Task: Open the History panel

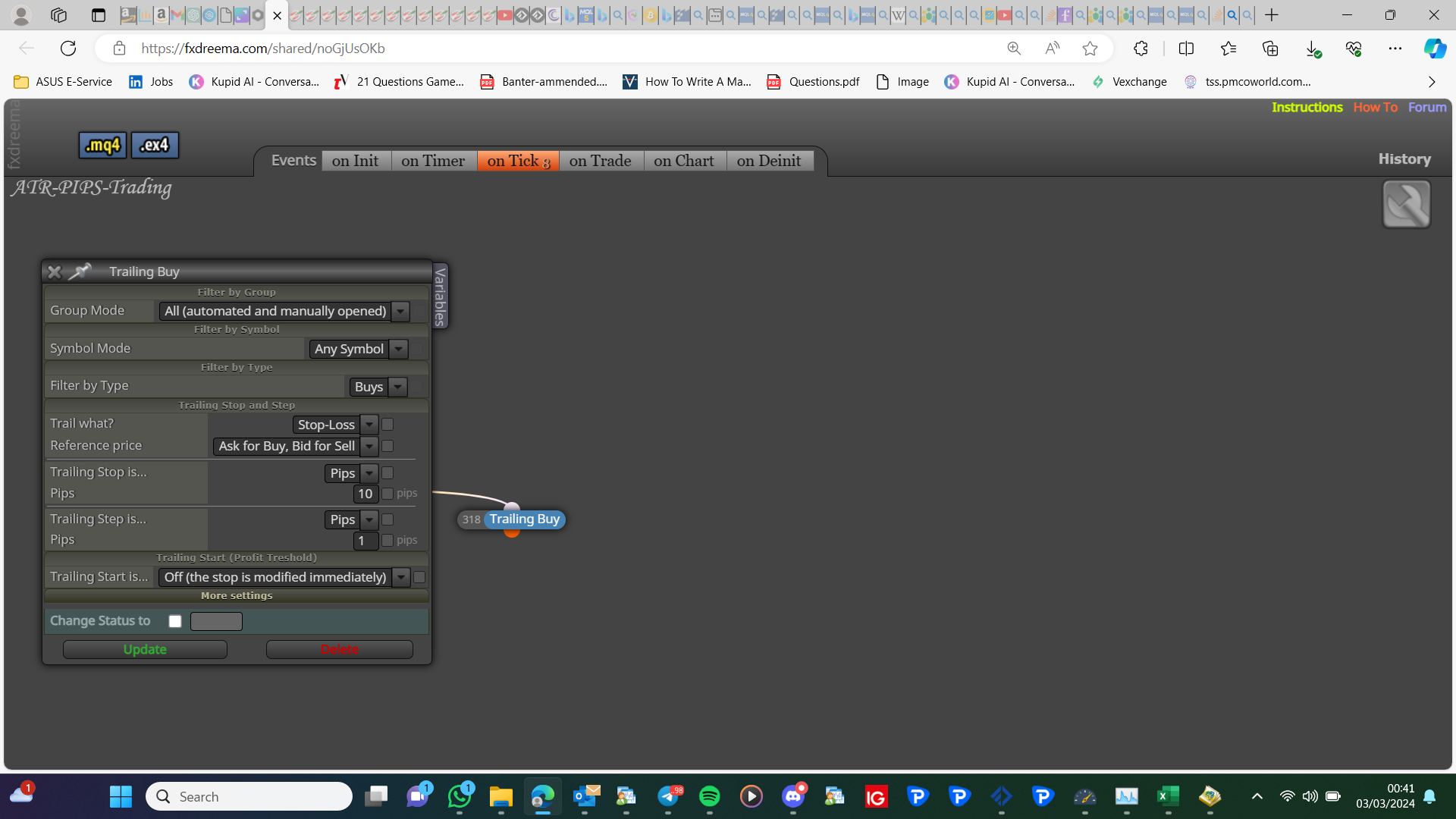Action: (1404, 159)
